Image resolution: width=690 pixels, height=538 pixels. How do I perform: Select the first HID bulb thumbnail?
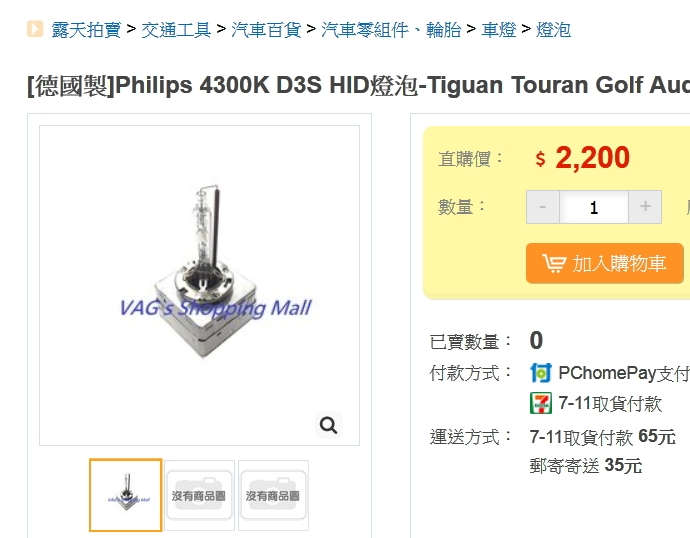(126, 495)
